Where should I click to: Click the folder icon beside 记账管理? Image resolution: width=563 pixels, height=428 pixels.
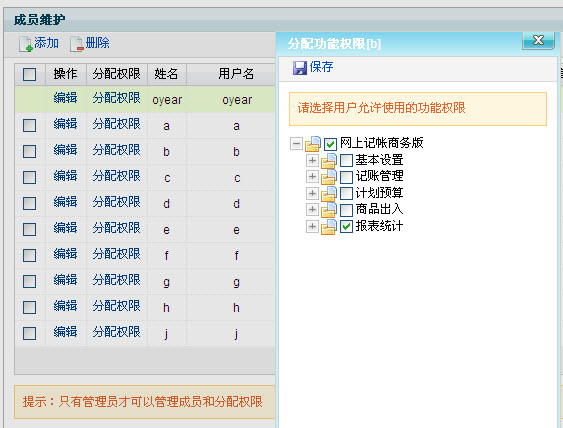(329, 177)
